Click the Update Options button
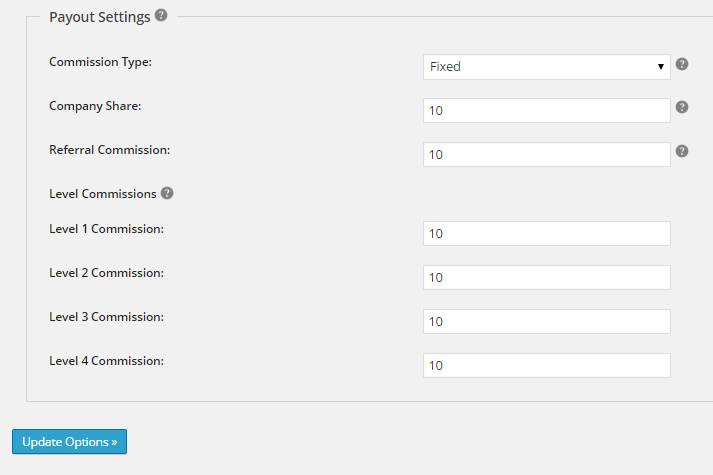 tap(70, 441)
